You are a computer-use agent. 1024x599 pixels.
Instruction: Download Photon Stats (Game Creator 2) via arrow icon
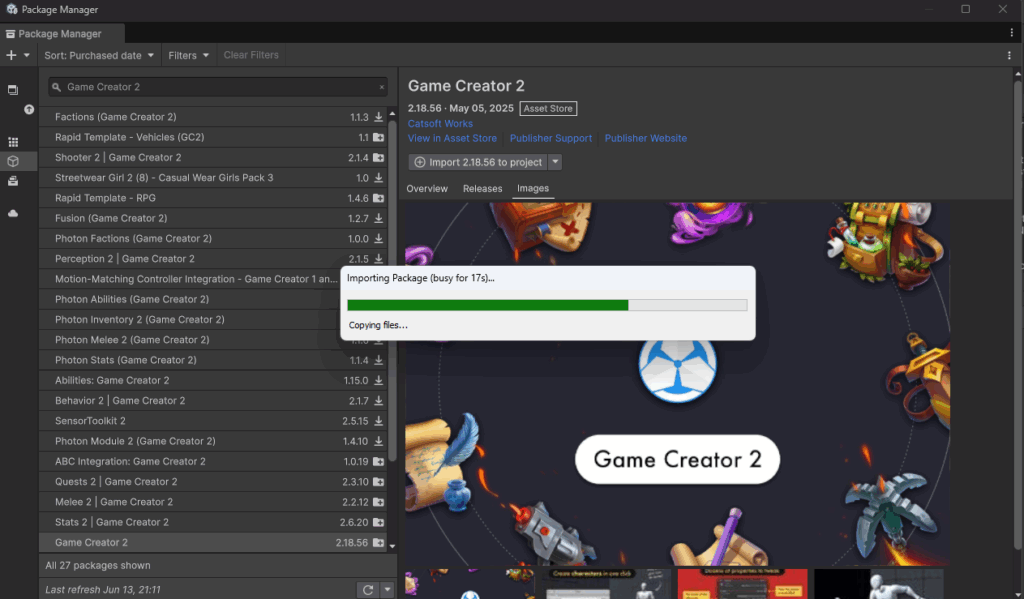378,360
